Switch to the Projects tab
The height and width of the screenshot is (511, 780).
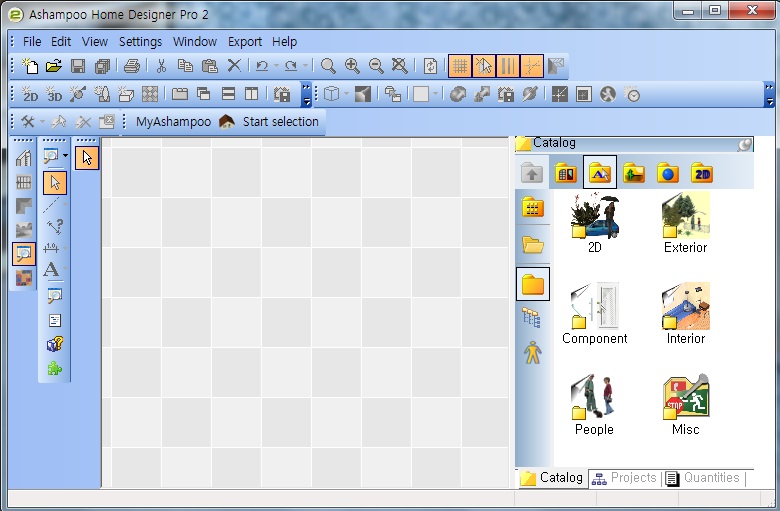625,478
